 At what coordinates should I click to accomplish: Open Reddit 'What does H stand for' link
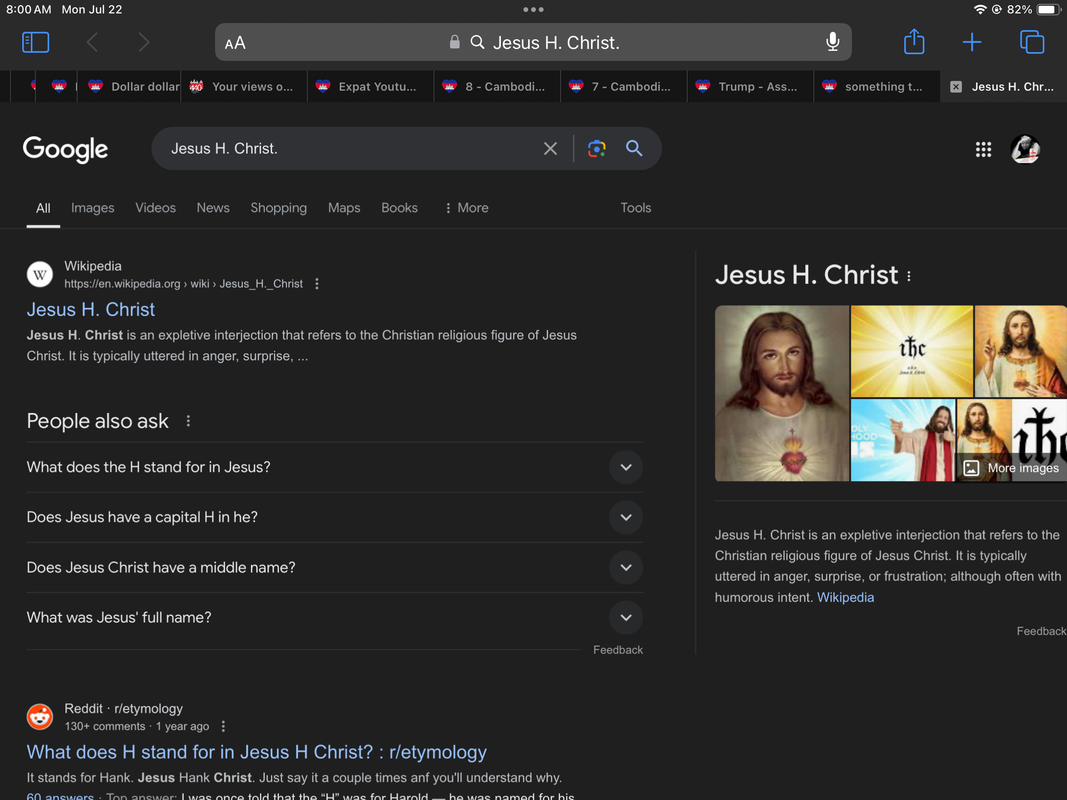[257, 752]
